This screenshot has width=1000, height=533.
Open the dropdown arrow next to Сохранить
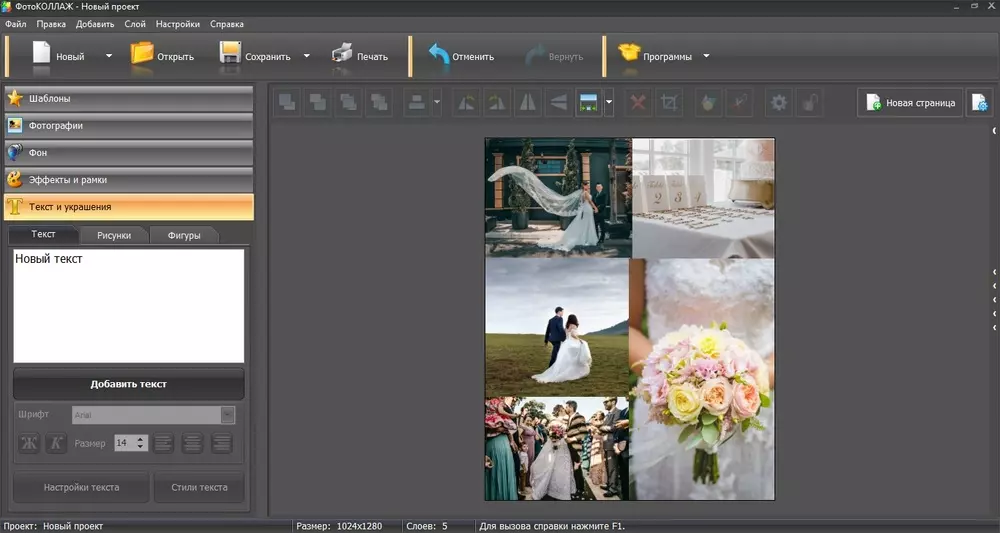307,56
